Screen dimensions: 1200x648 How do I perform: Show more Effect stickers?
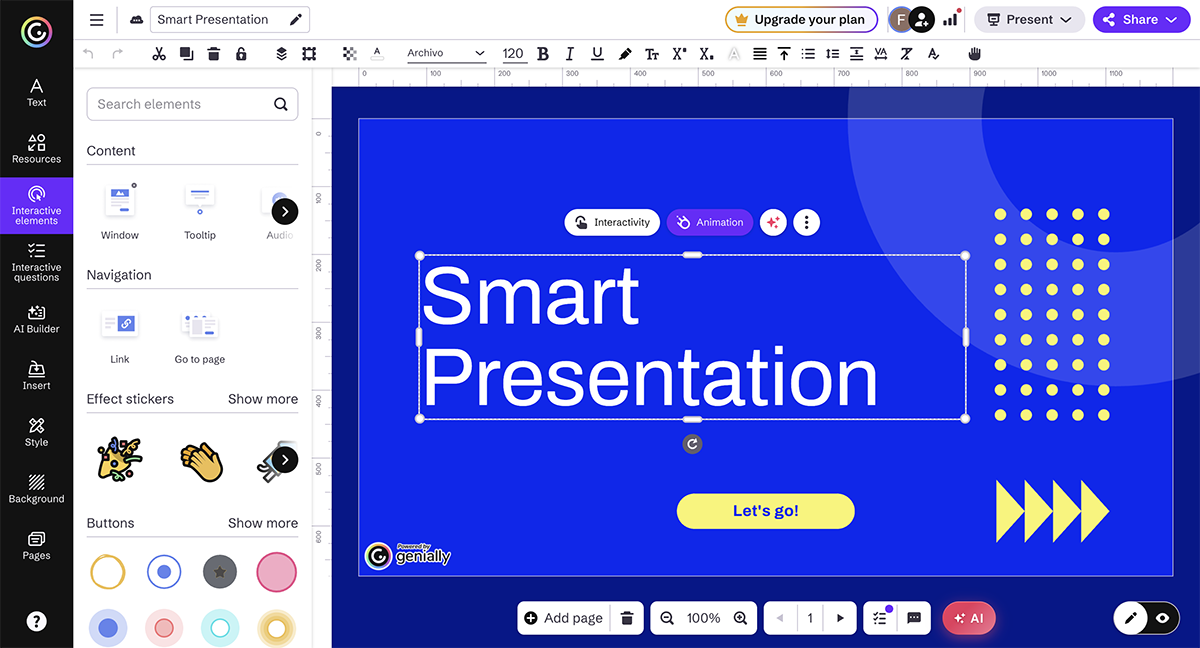coord(263,399)
